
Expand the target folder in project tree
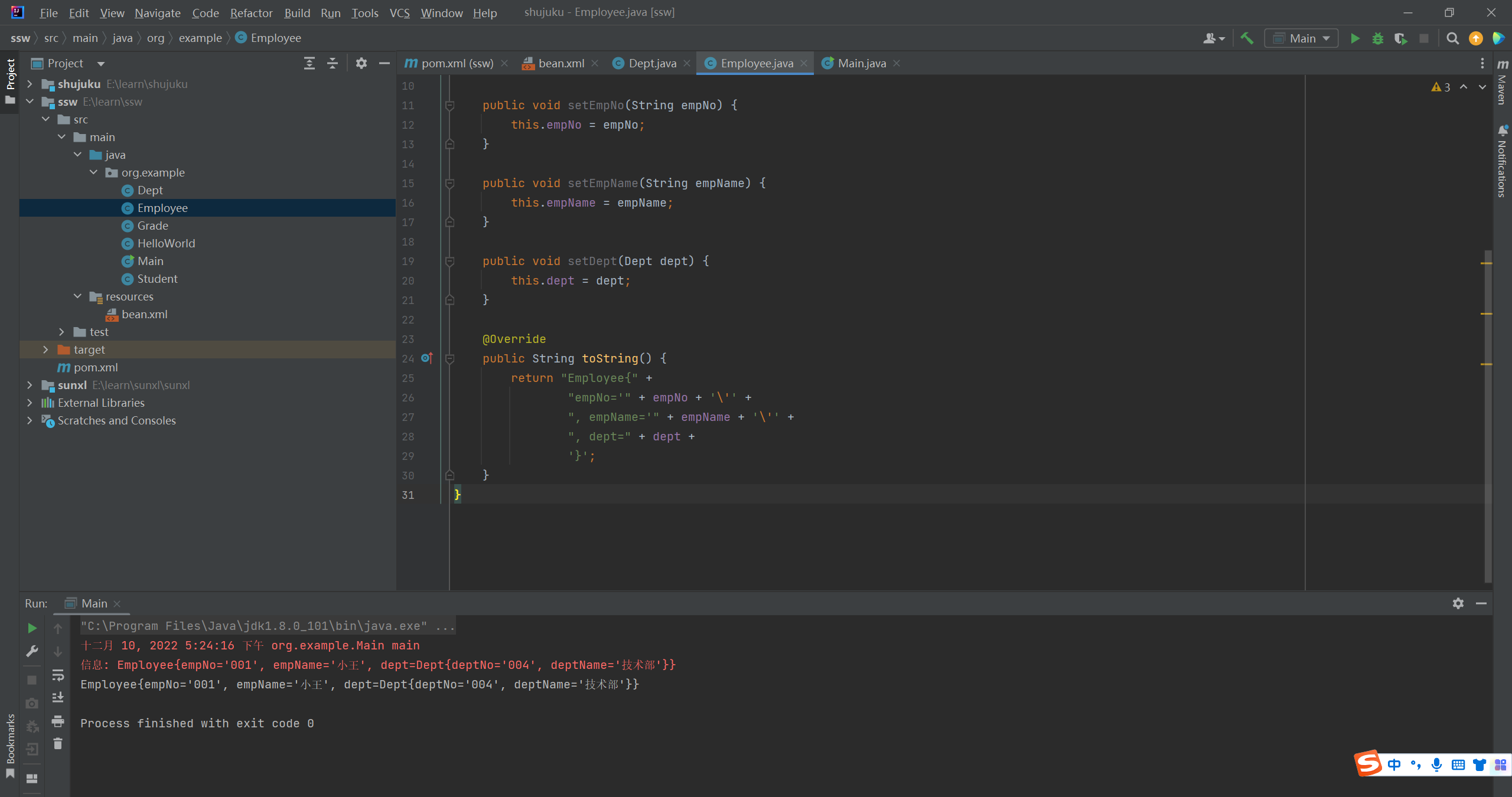(45, 349)
